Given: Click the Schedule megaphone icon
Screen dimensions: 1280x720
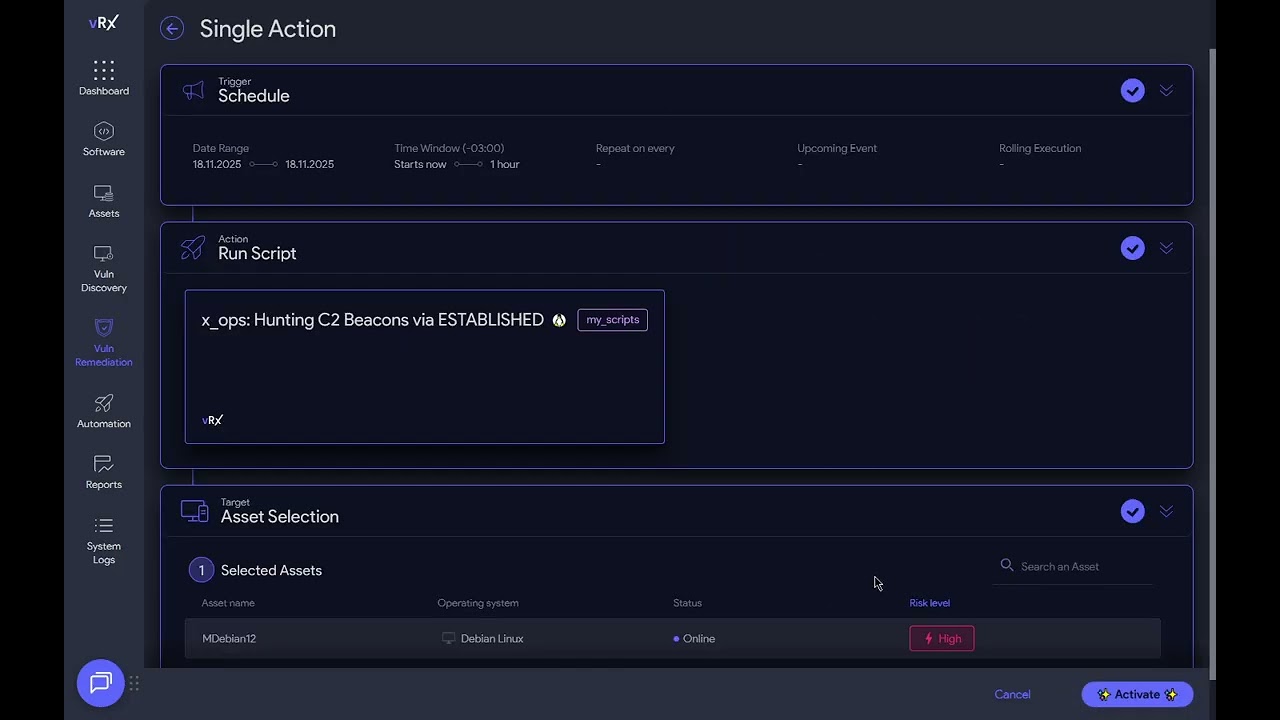Looking at the screenshot, I should [193, 91].
